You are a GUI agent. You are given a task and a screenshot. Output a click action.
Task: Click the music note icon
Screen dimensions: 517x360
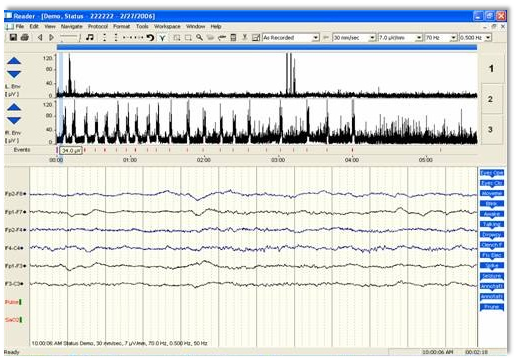[90, 38]
